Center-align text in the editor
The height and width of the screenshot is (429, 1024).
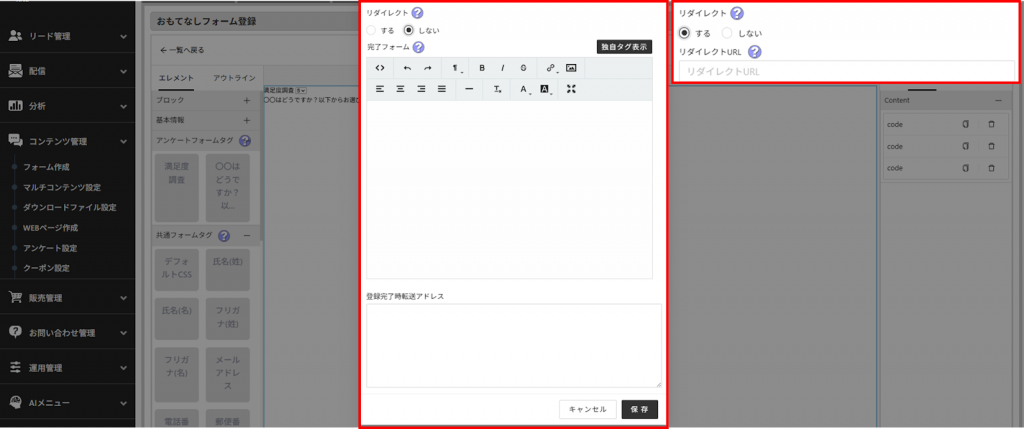pos(400,89)
